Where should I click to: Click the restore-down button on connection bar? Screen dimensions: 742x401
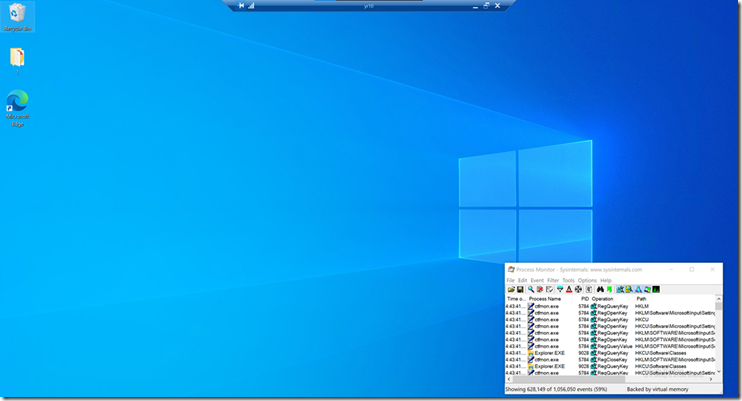coord(486,6)
